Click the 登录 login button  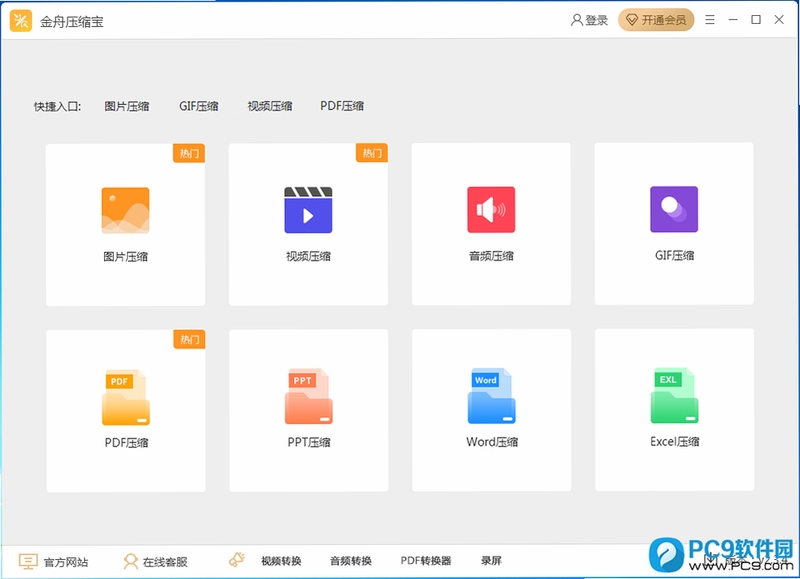pos(589,20)
